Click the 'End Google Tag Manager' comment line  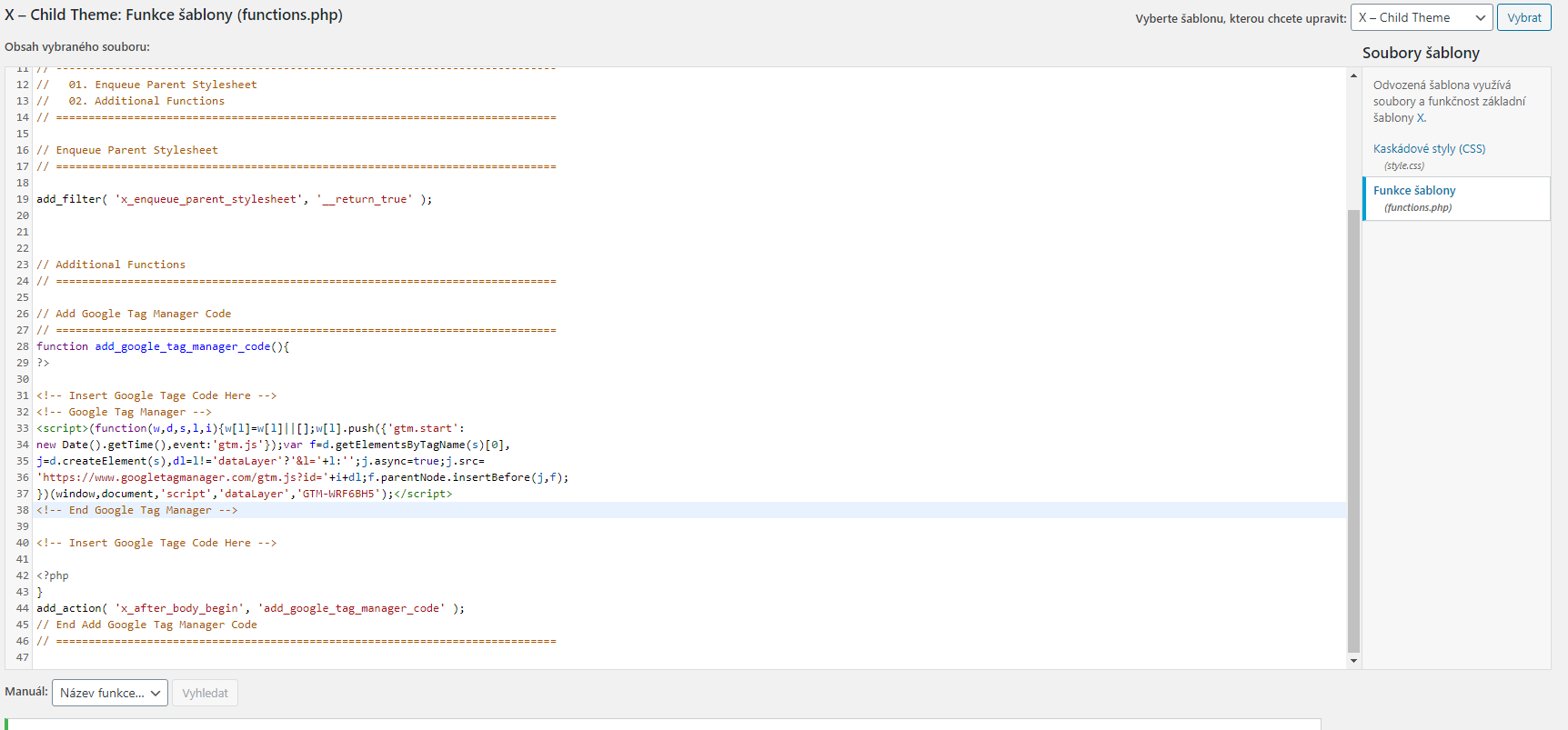tap(136, 510)
